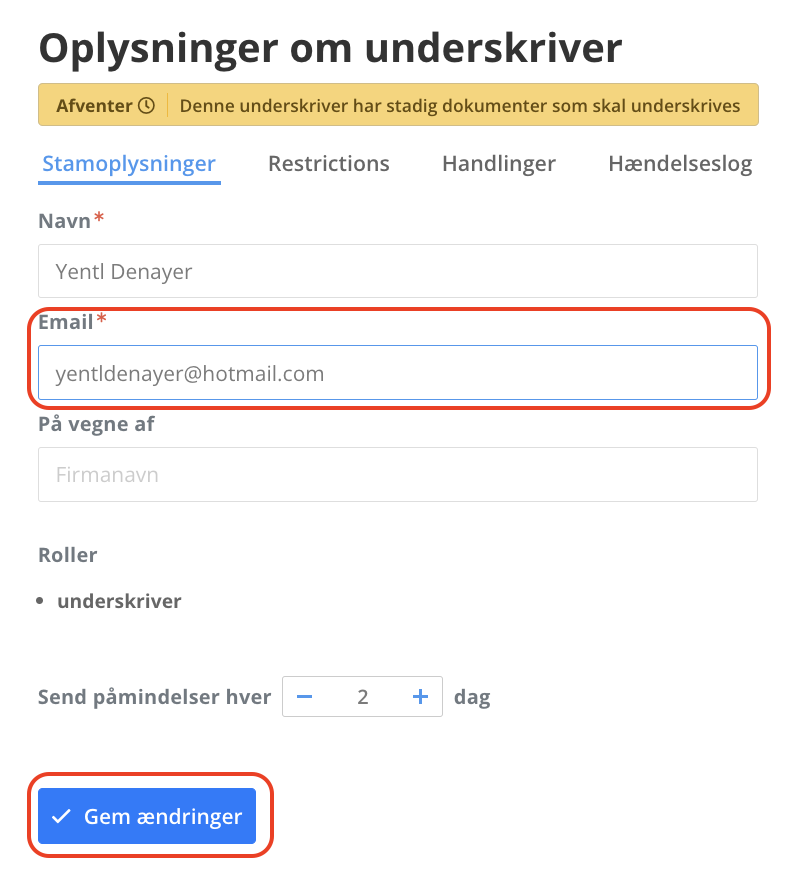
Task: Click the clock icon next to Afventer
Action: coord(147,105)
